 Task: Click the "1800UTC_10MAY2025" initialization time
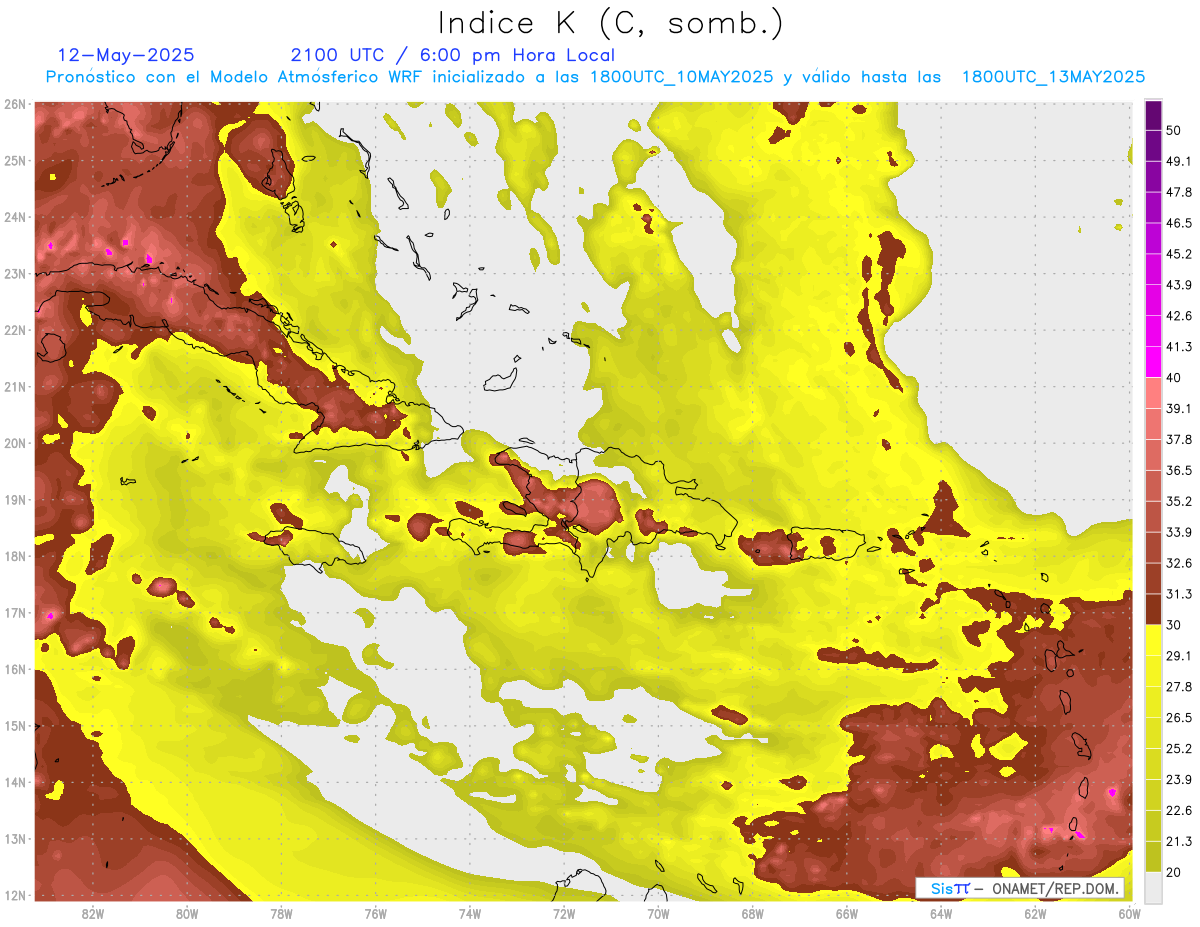pos(681,77)
